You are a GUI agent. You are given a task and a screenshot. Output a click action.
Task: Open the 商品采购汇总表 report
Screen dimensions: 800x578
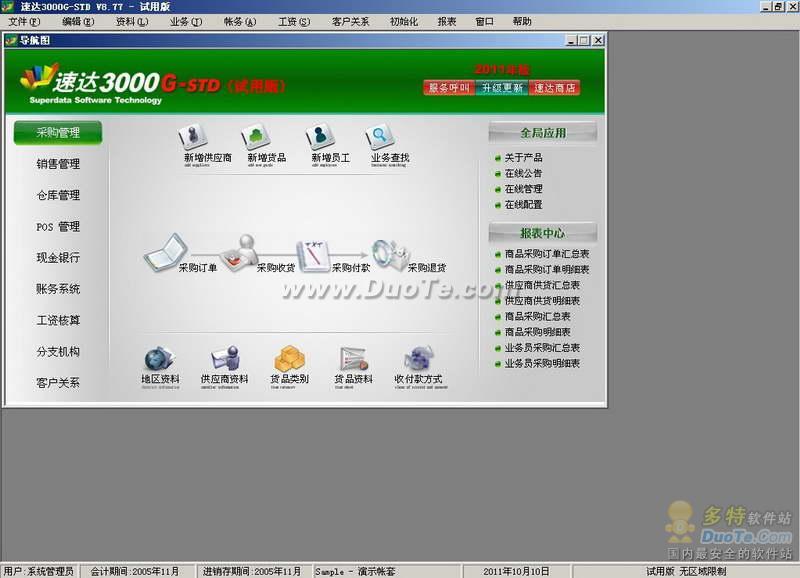click(x=537, y=316)
